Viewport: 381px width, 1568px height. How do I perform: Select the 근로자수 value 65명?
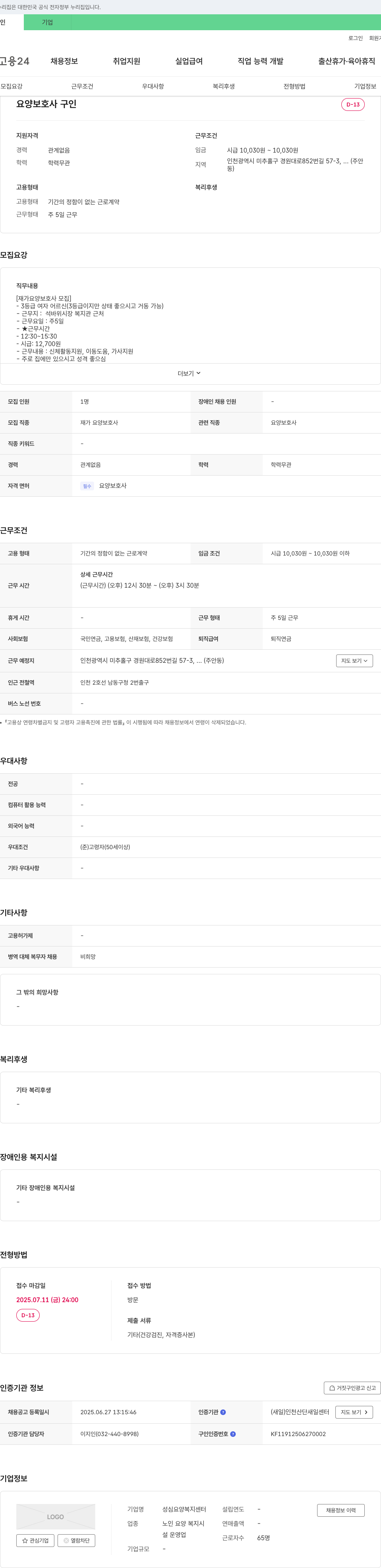[264, 1538]
